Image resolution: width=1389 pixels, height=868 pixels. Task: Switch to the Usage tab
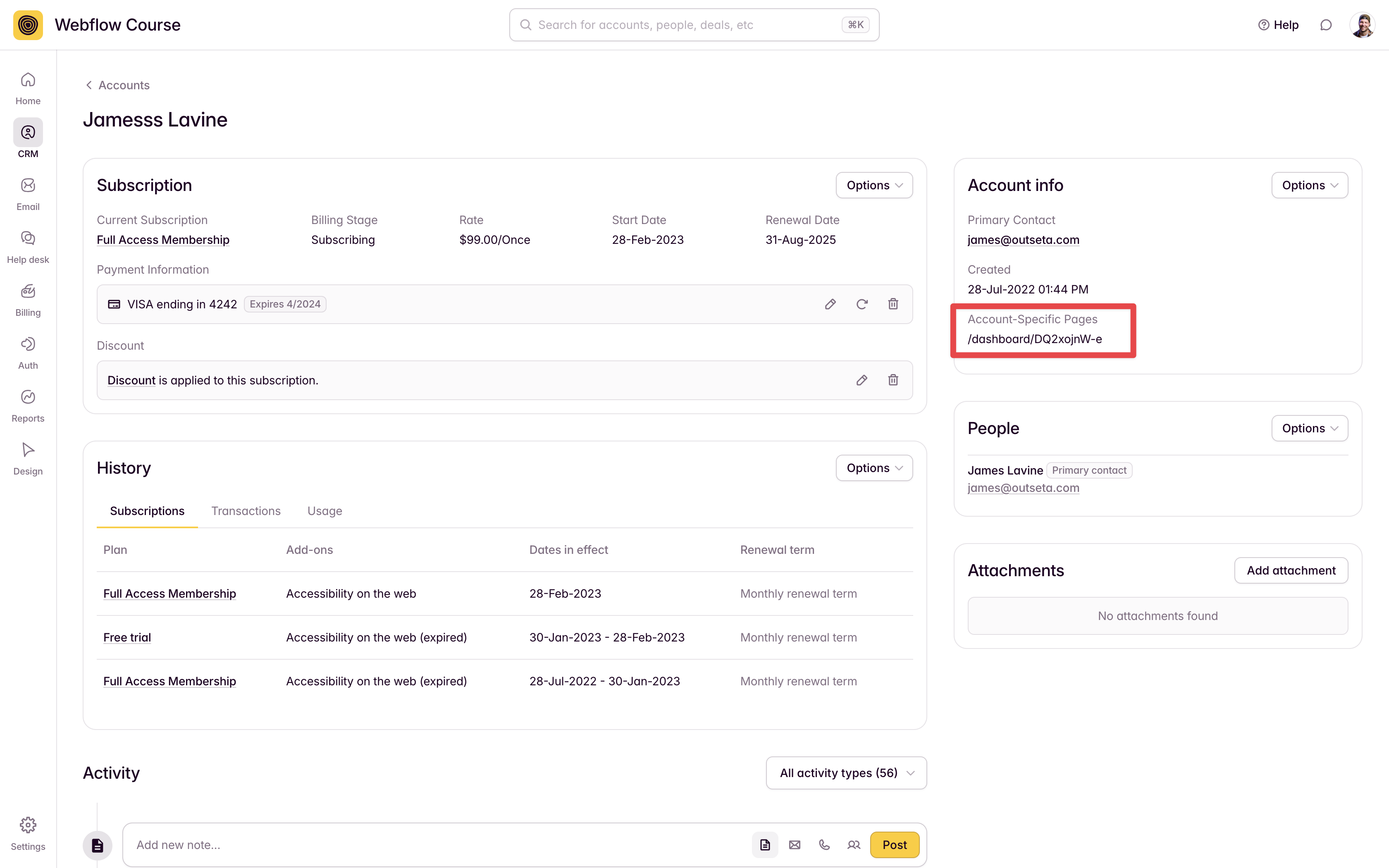pyautogui.click(x=325, y=511)
